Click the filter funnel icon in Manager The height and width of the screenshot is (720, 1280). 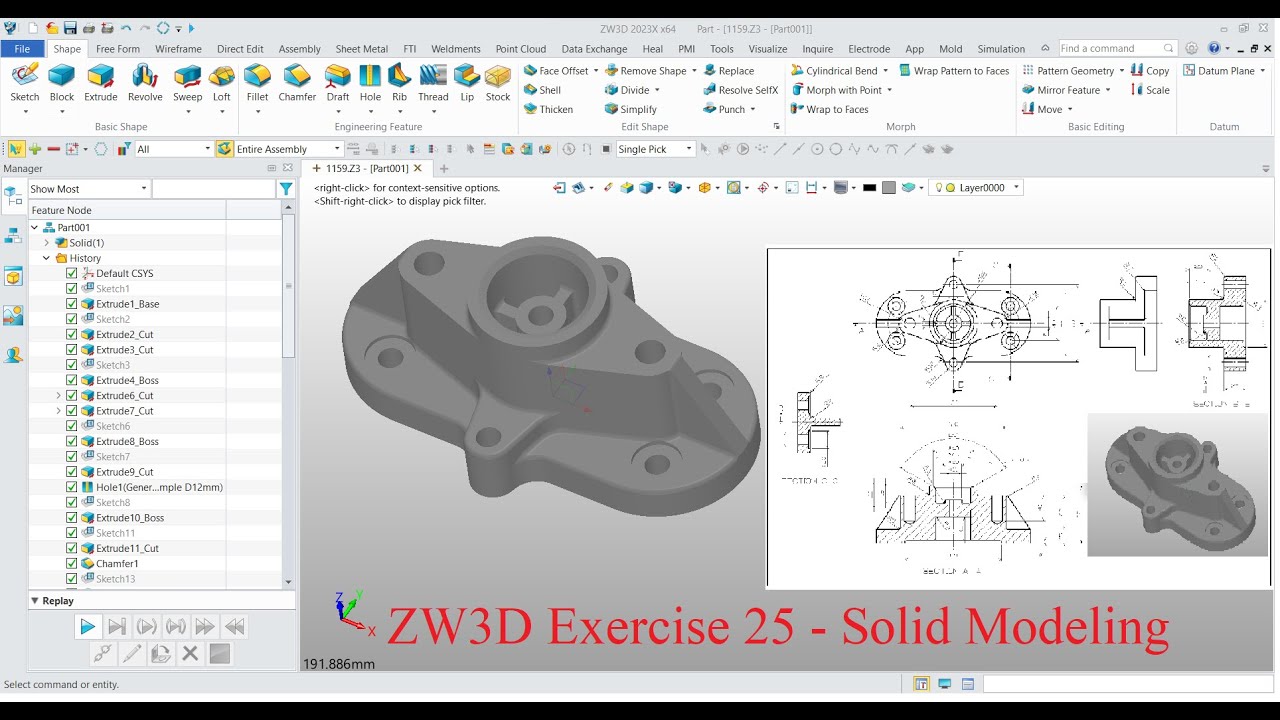[x=286, y=189]
